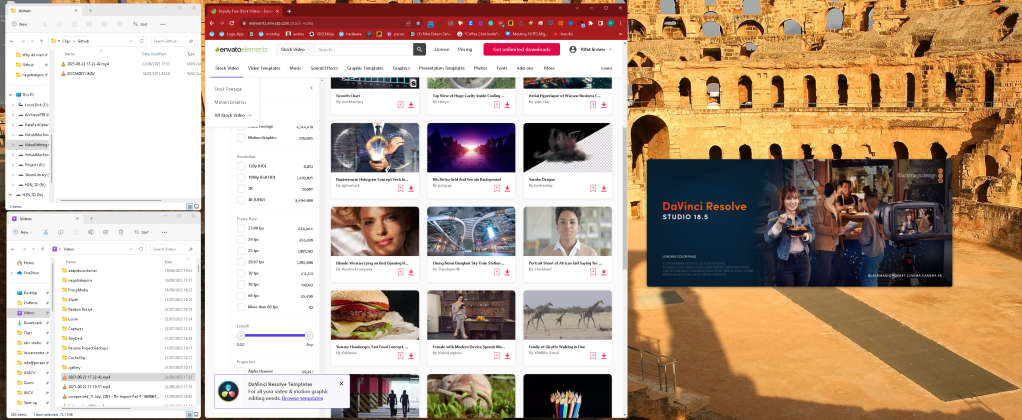Open the Yummy Hamburger video thumbnail
Screen dimensions: 1022x420
pos(375,315)
